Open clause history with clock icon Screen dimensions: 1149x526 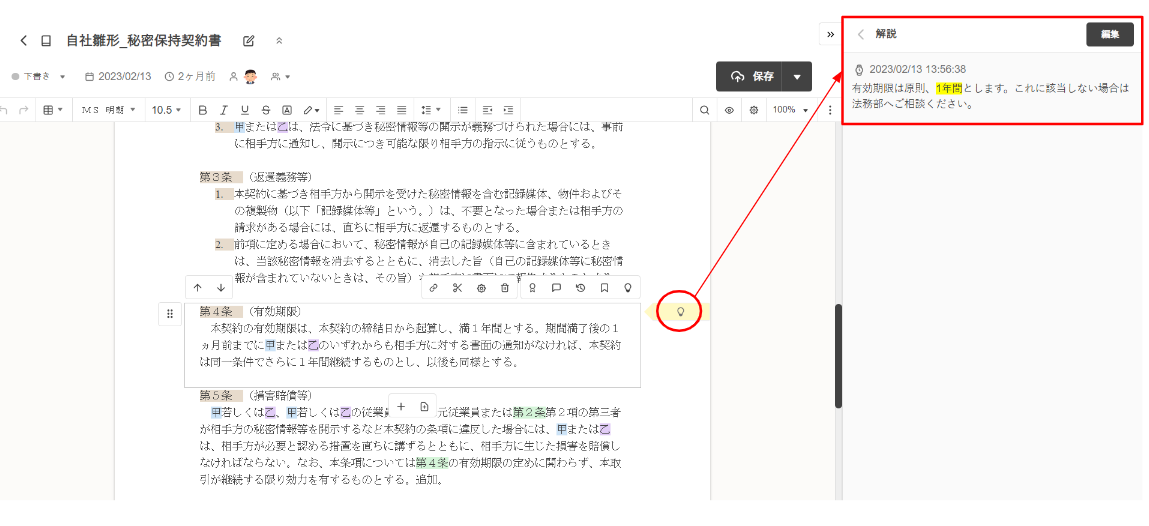point(580,288)
